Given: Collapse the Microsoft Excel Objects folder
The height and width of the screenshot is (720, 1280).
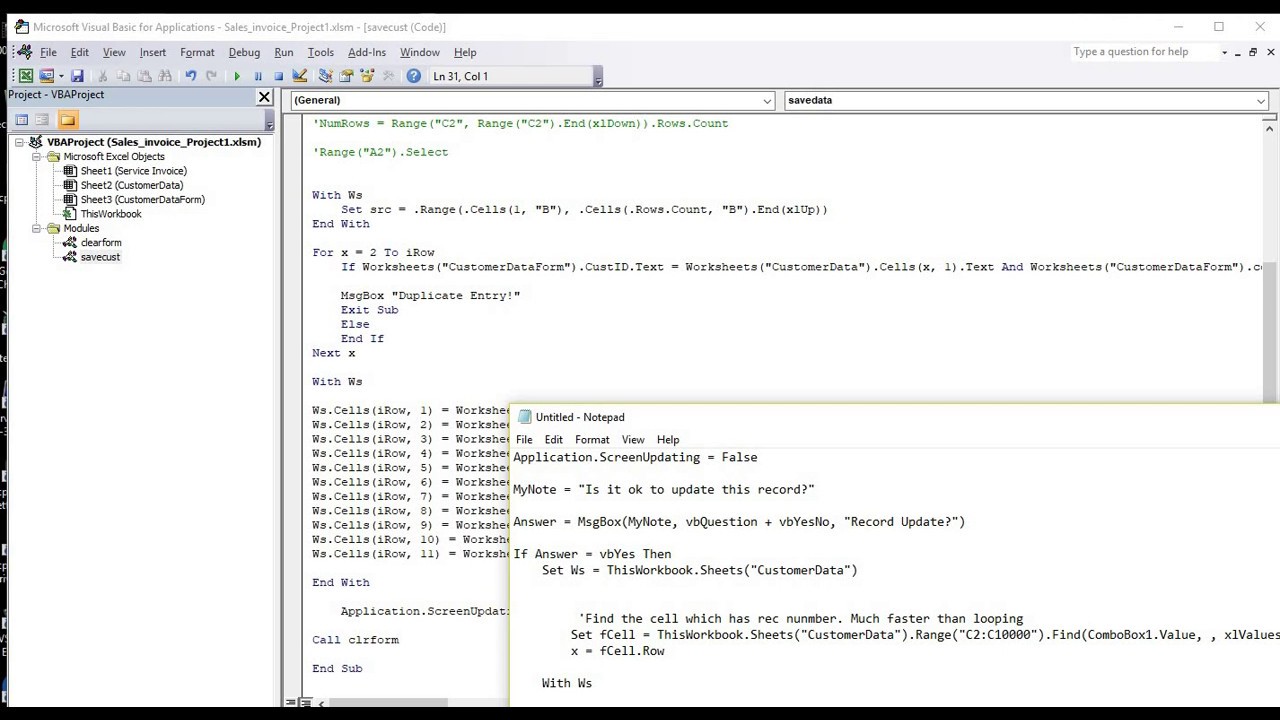Looking at the screenshot, I should [x=37, y=157].
